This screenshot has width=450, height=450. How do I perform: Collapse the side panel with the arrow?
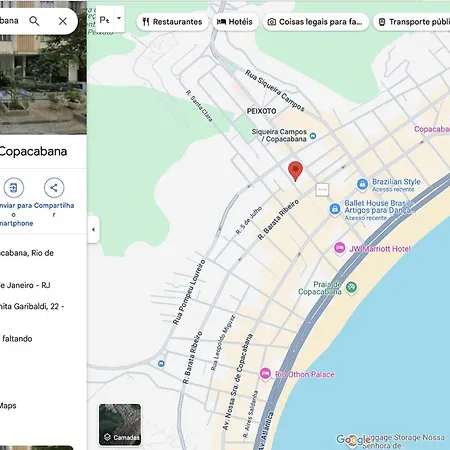click(x=93, y=229)
